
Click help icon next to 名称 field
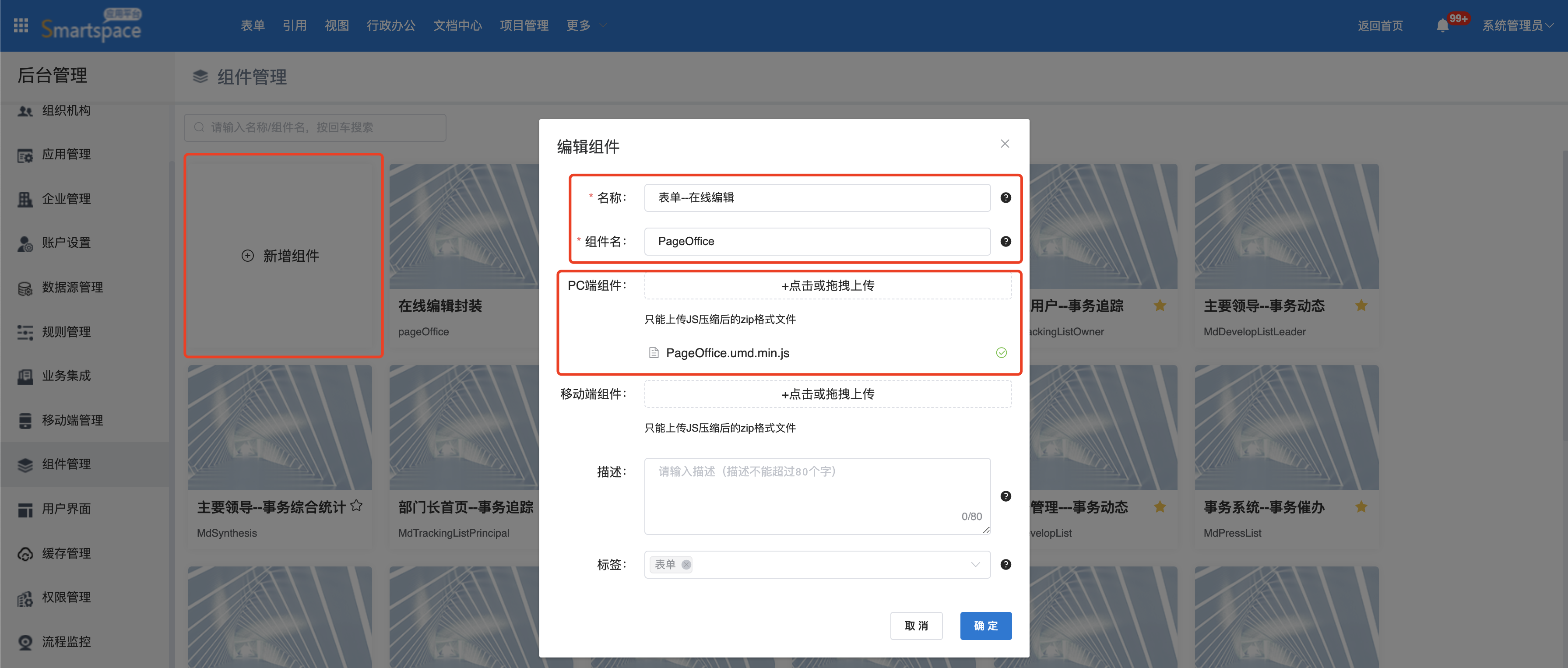point(1005,197)
